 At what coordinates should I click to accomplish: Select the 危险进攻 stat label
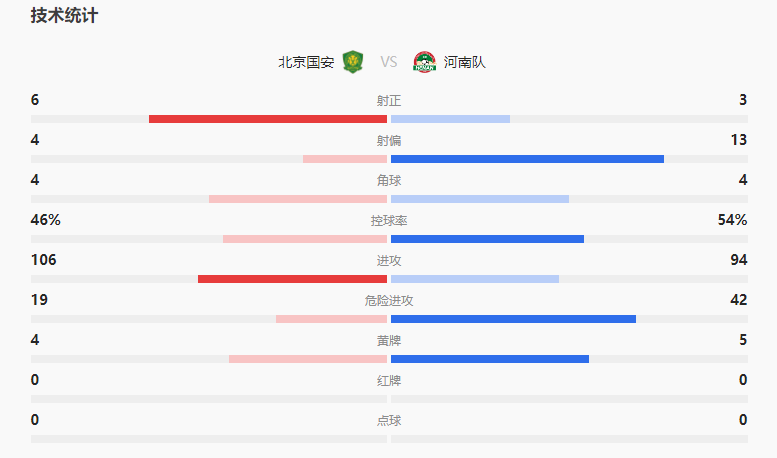point(389,301)
